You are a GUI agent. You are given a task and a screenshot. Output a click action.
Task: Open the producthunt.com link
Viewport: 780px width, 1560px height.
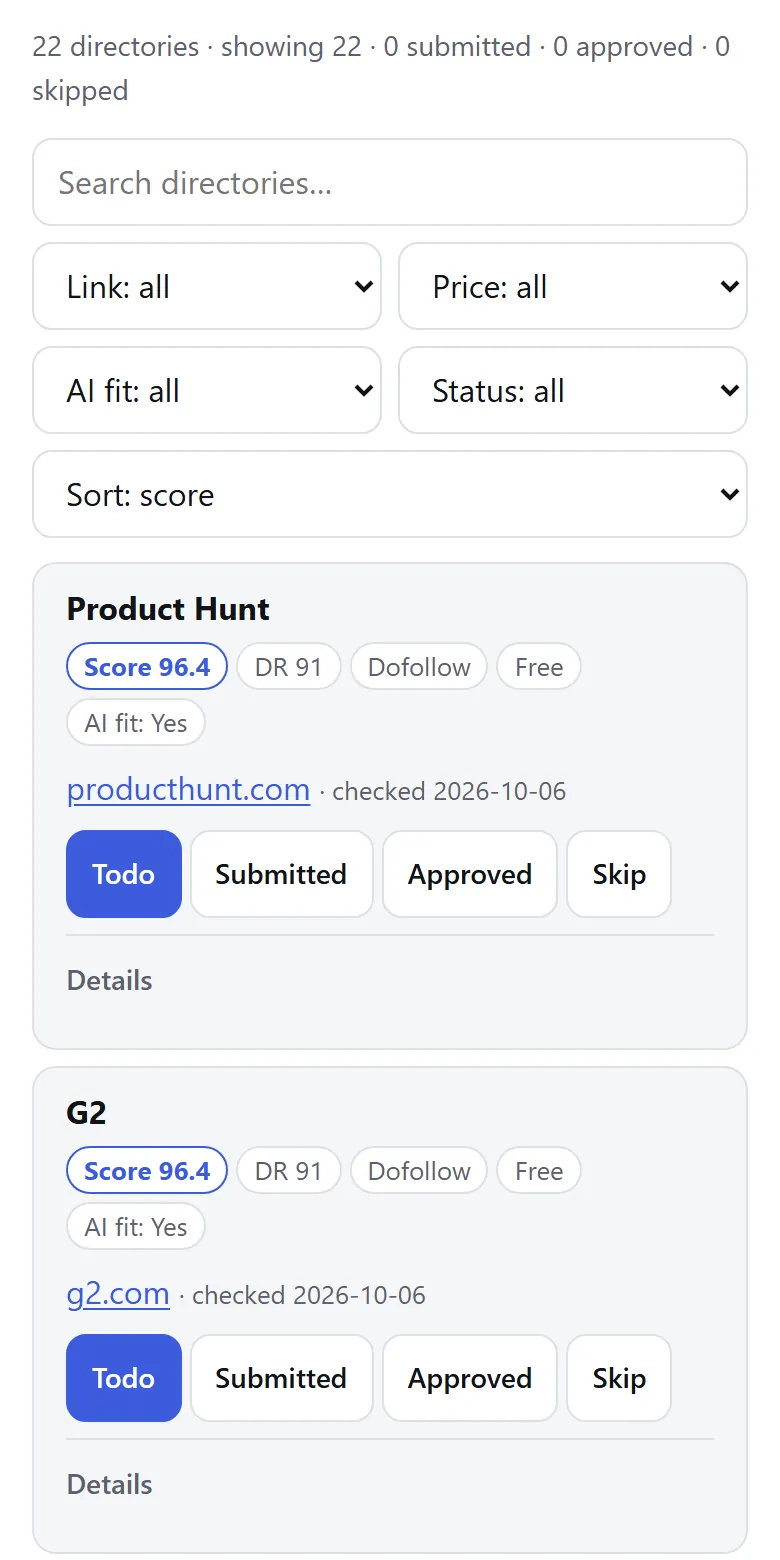[188, 789]
